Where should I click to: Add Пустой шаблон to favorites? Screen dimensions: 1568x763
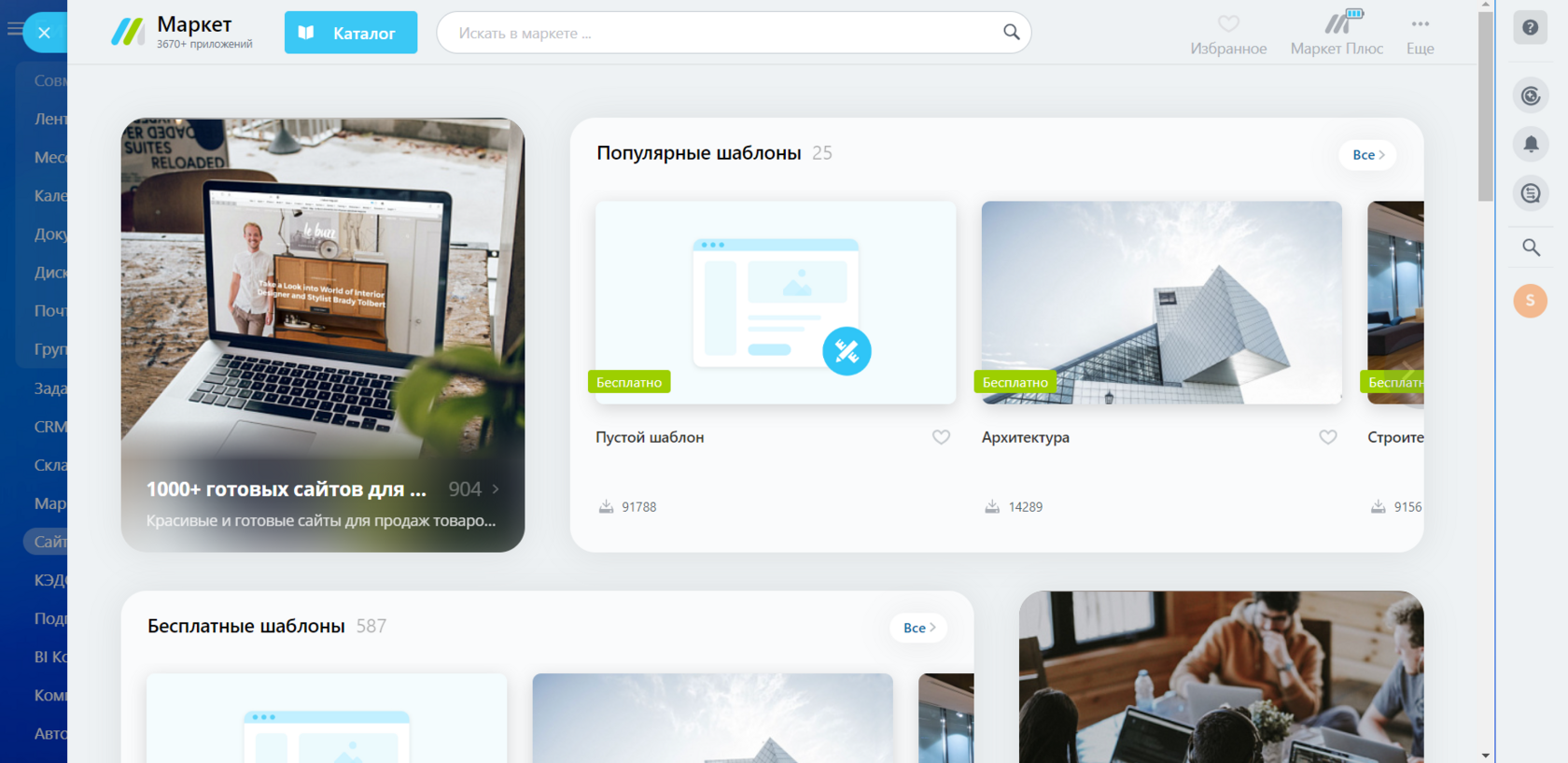(x=941, y=437)
